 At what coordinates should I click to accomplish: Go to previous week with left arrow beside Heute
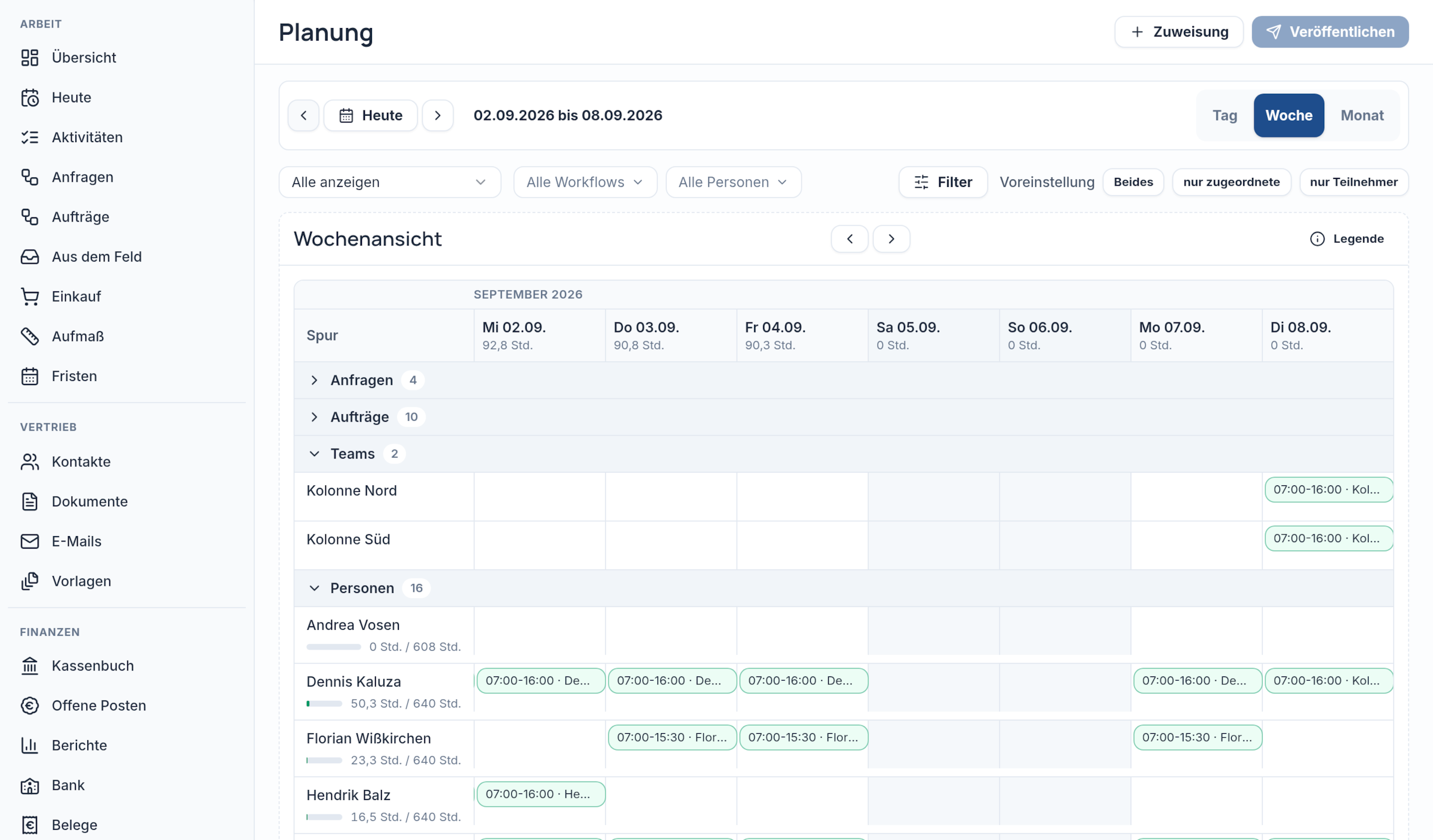tap(303, 115)
